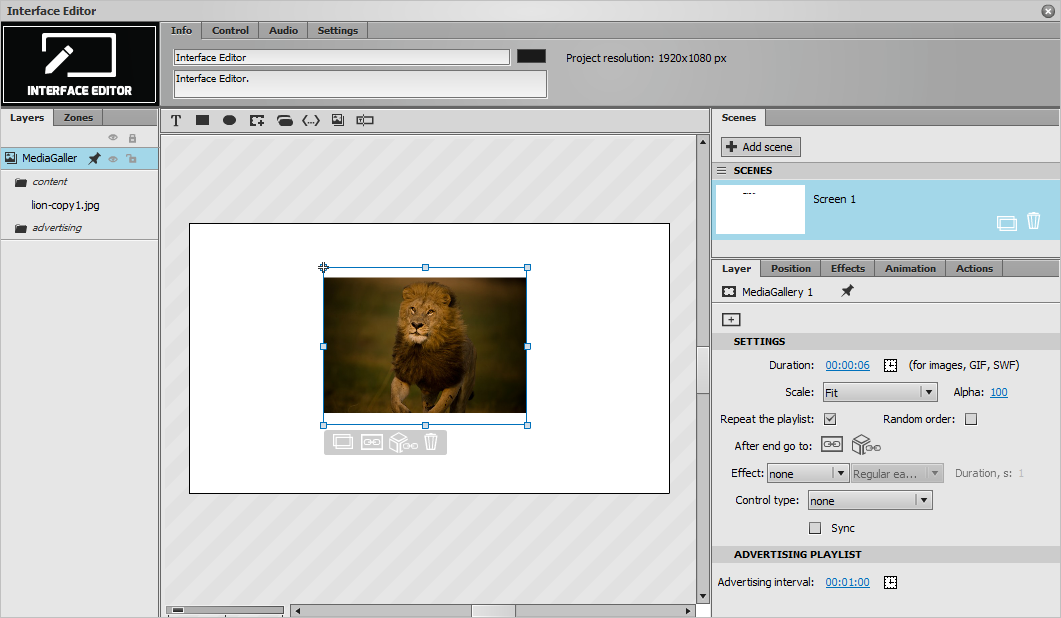Viewport: 1061px width, 618px height.
Task: Select the Ellipse shape tool
Action: click(229, 120)
